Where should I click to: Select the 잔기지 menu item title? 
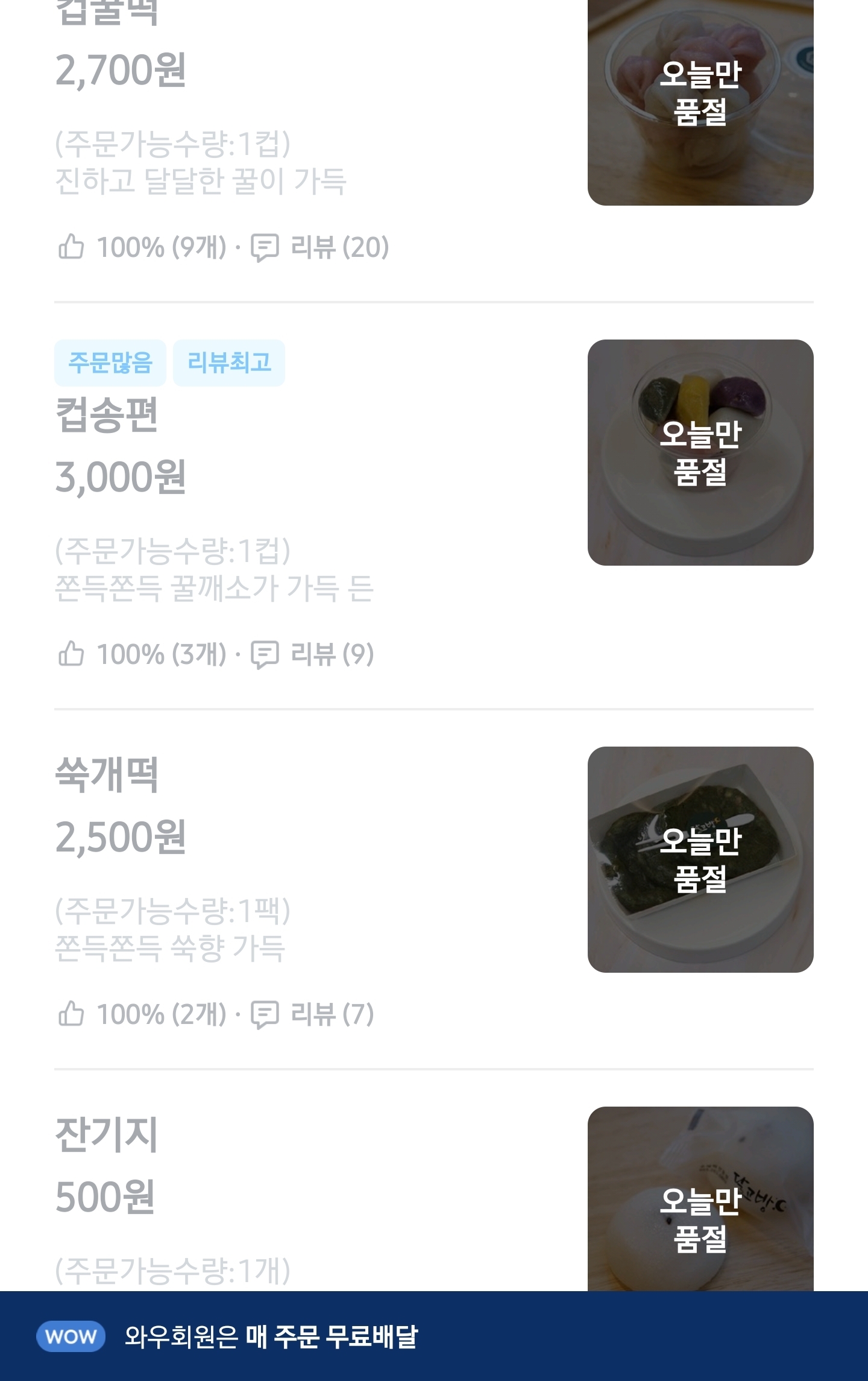(x=107, y=1134)
